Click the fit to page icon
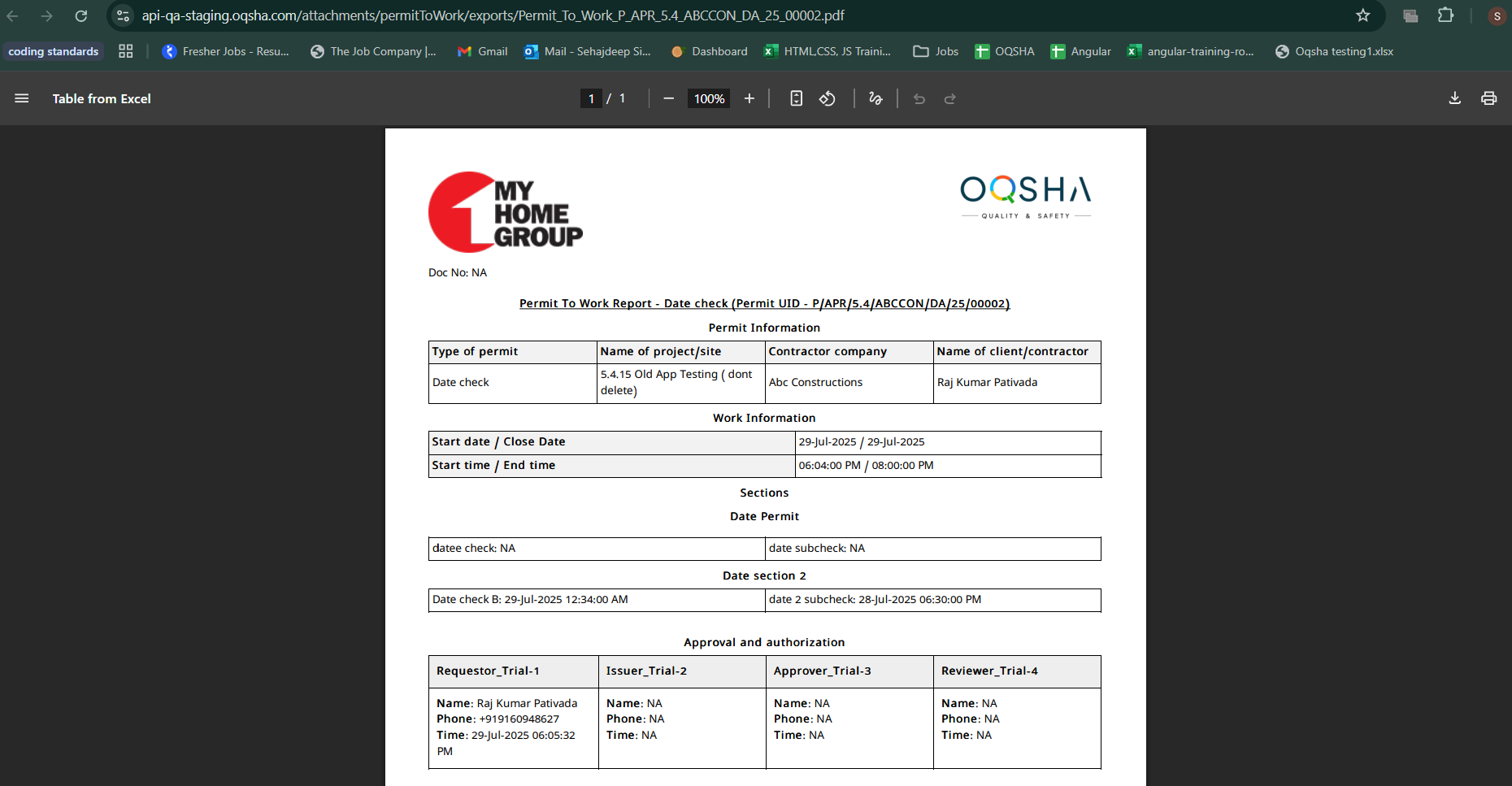The width and height of the screenshot is (1512, 786). pyautogui.click(x=796, y=98)
